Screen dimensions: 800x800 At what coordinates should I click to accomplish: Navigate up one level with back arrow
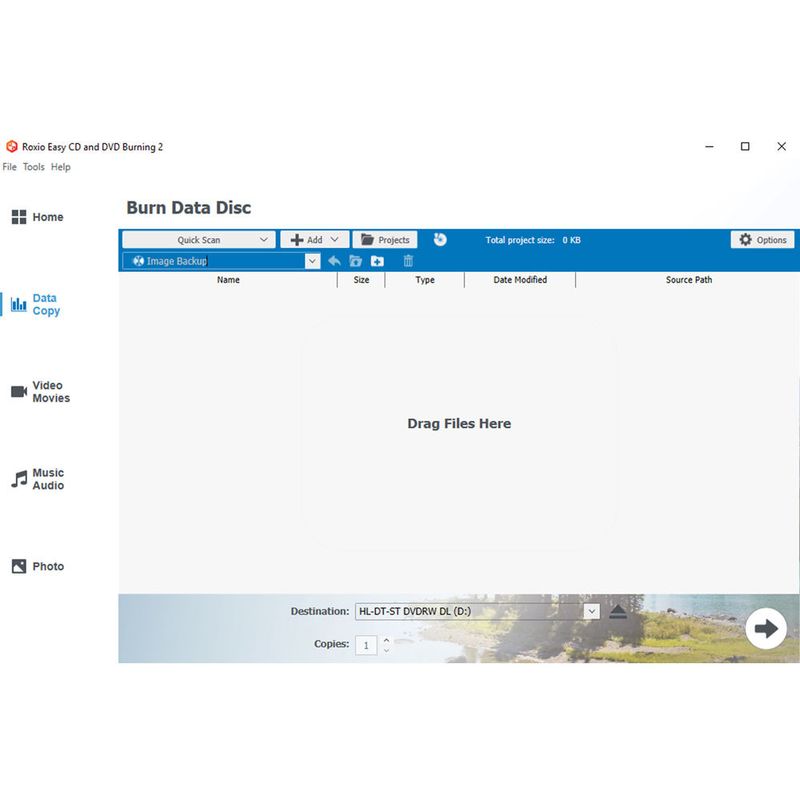coord(334,261)
